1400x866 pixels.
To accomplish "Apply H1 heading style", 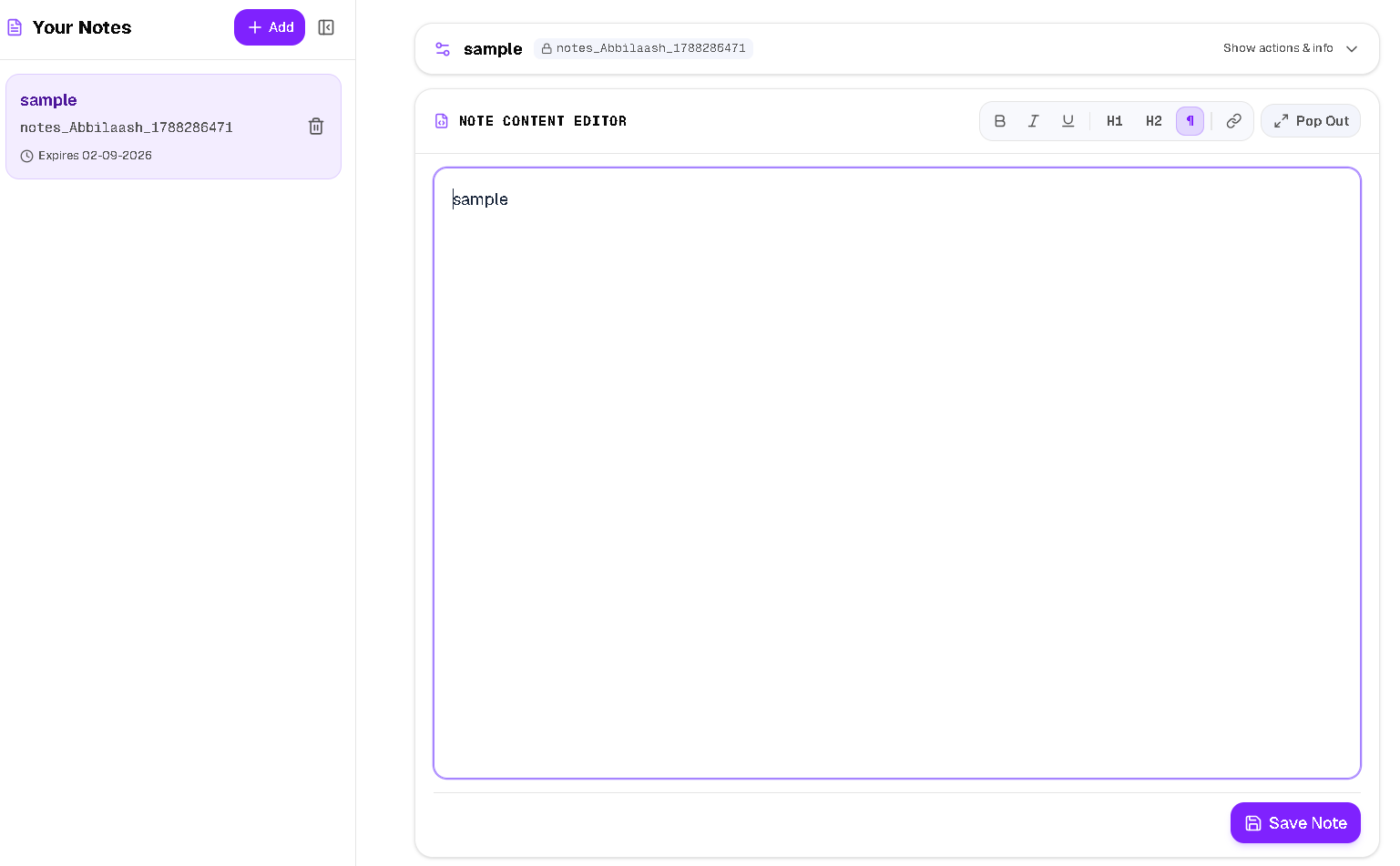I will point(1114,121).
